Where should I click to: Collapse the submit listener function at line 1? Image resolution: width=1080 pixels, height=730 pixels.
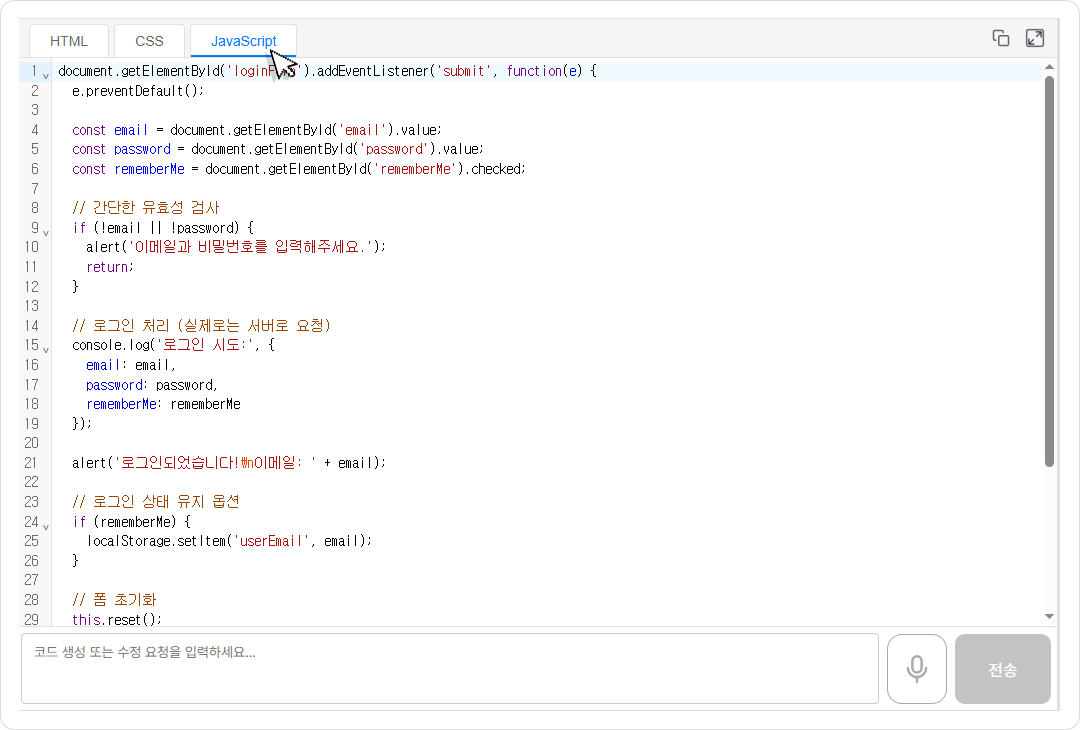(x=46, y=75)
